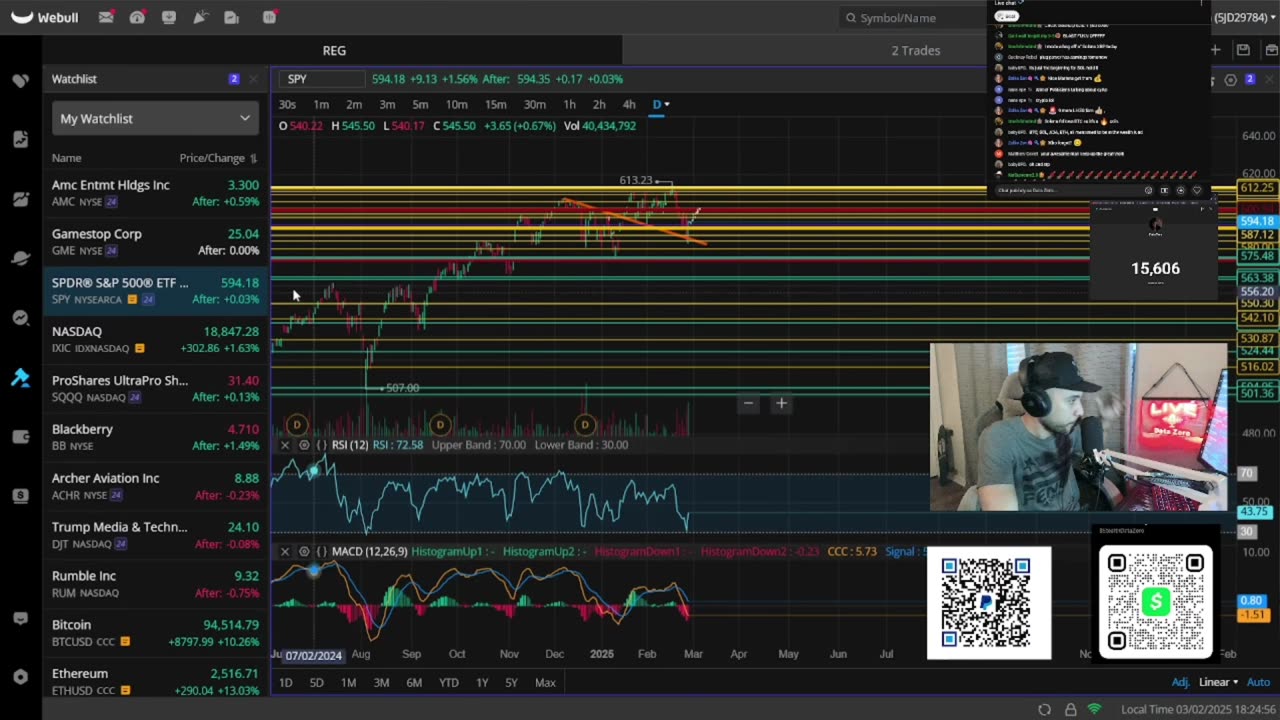
Task: Select the 1h interval
Action: (x=569, y=104)
